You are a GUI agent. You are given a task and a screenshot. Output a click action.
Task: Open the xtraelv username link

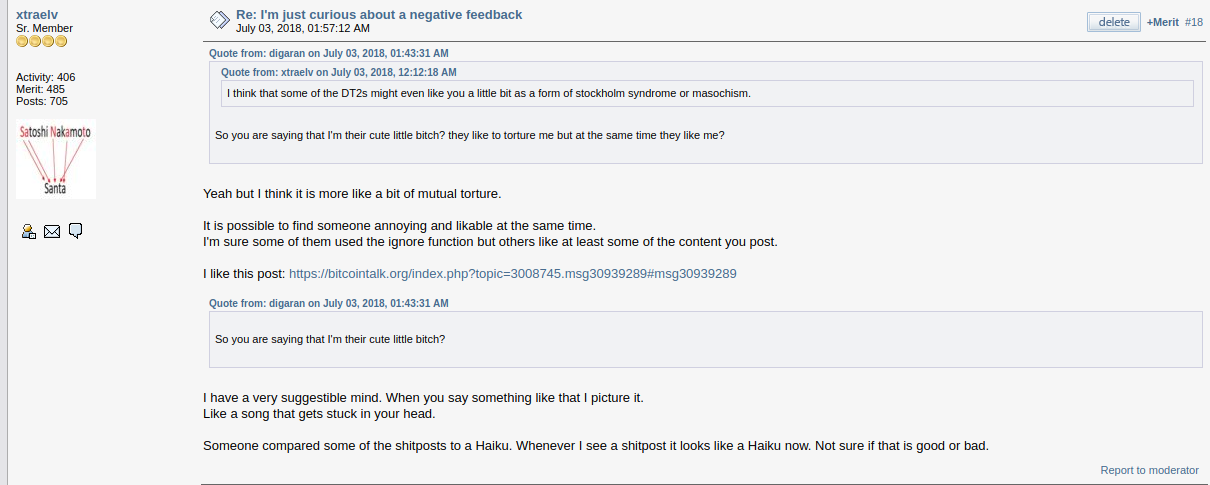click(37, 14)
